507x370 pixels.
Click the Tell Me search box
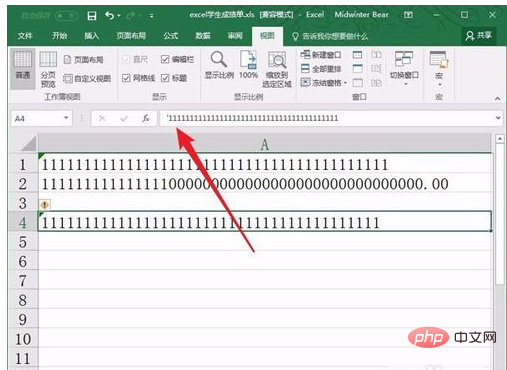330,36
